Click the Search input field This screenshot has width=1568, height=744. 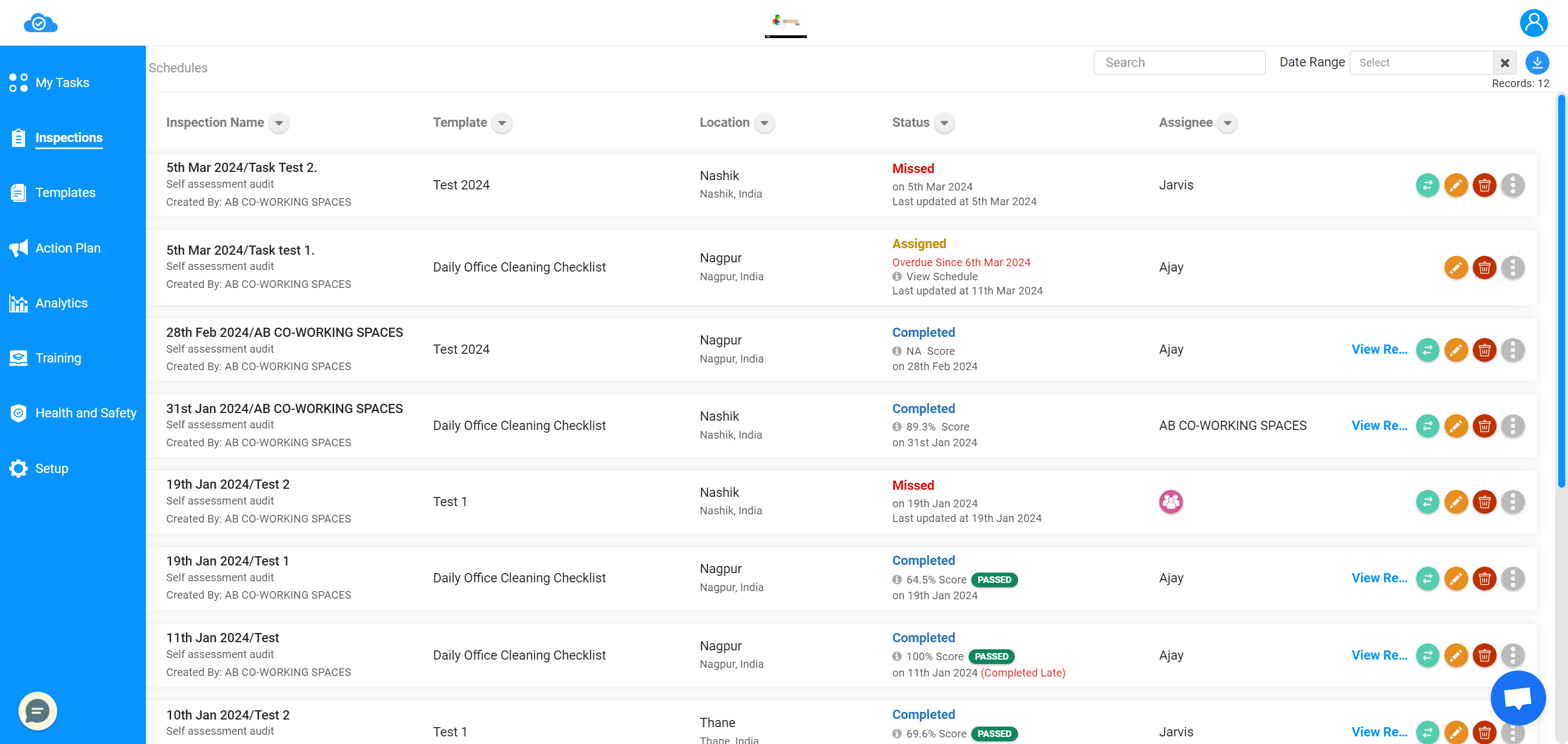pyautogui.click(x=1180, y=62)
